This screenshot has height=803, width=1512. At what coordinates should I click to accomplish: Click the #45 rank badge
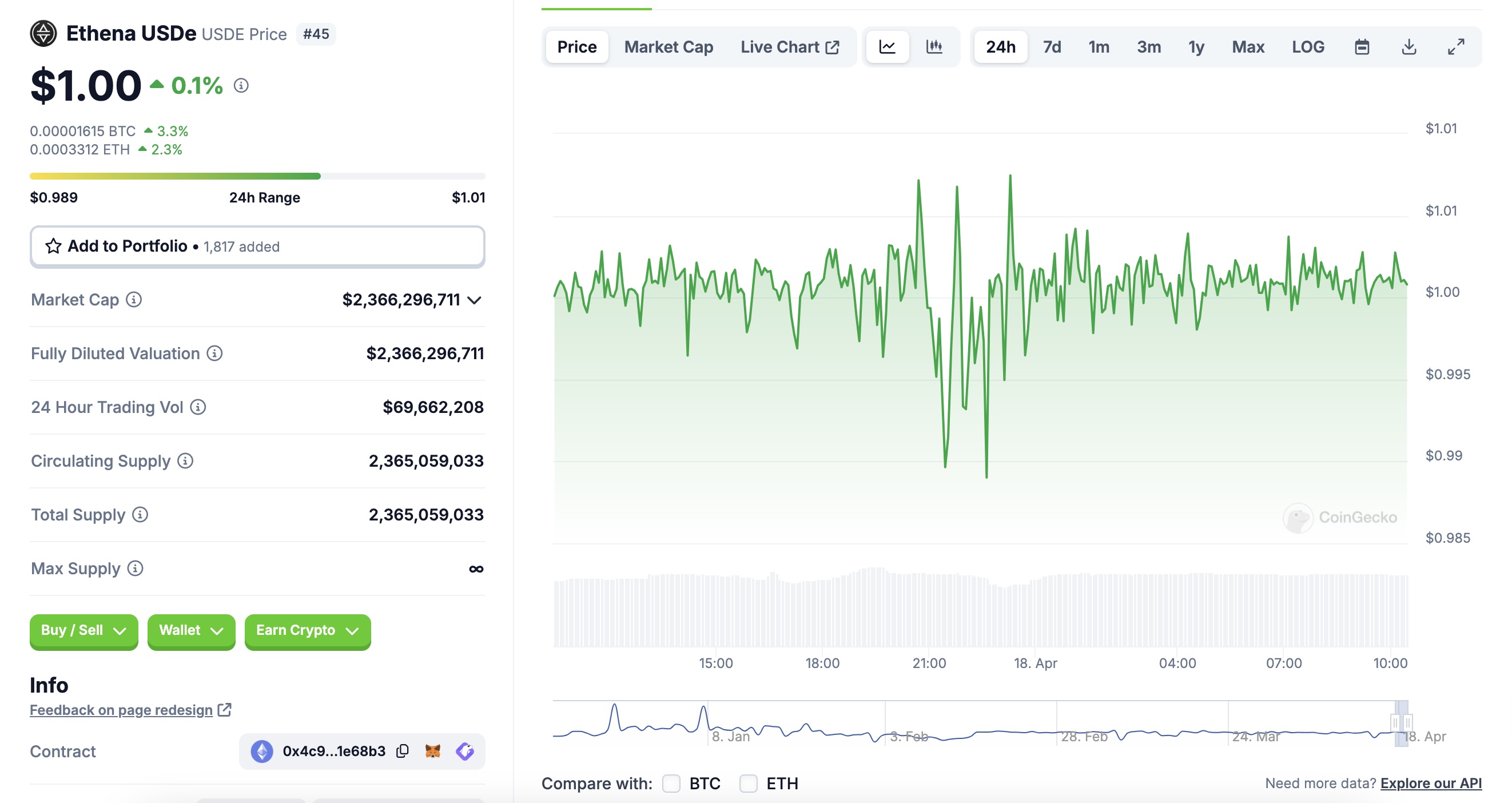point(316,34)
